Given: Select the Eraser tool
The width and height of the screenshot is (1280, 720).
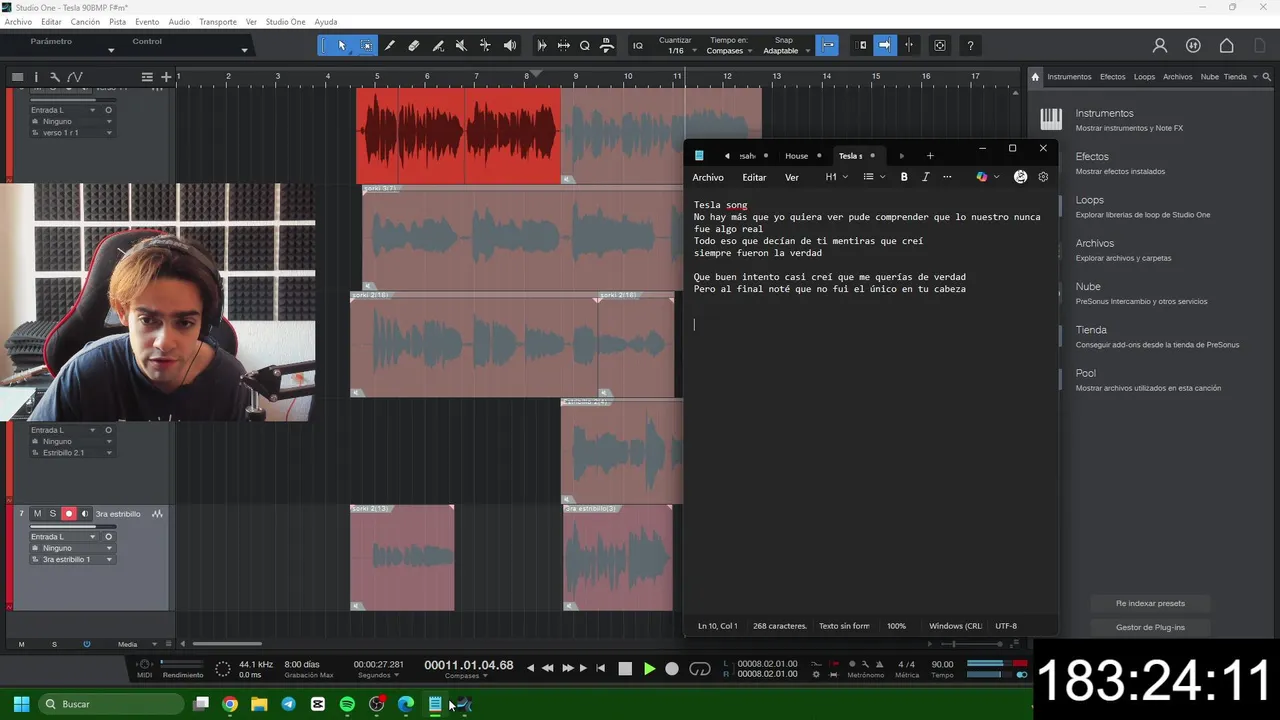Looking at the screenshot, I should coord(414,45).
